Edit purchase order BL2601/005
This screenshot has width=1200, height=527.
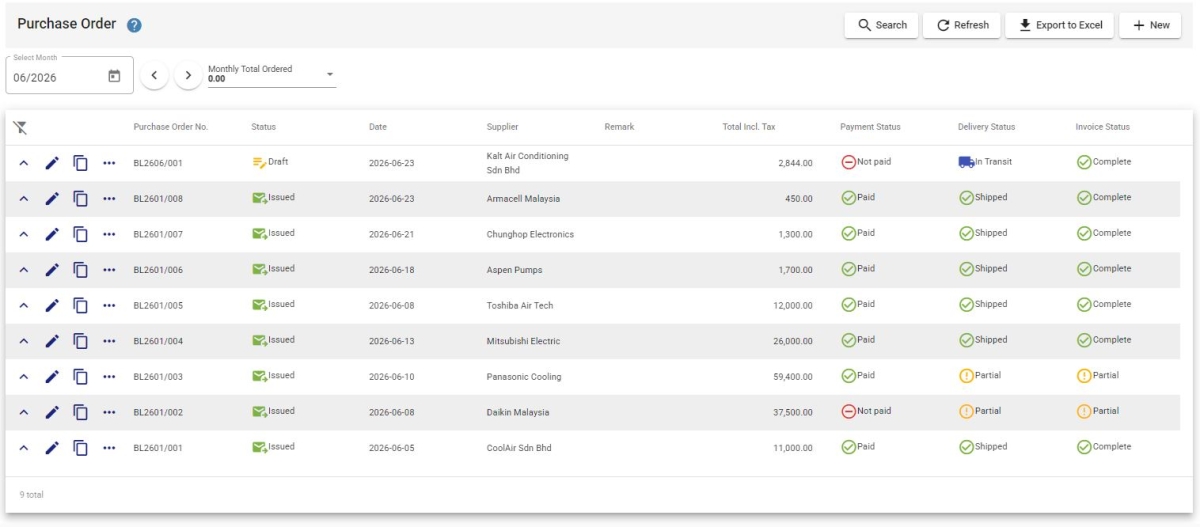pos(52,305)
